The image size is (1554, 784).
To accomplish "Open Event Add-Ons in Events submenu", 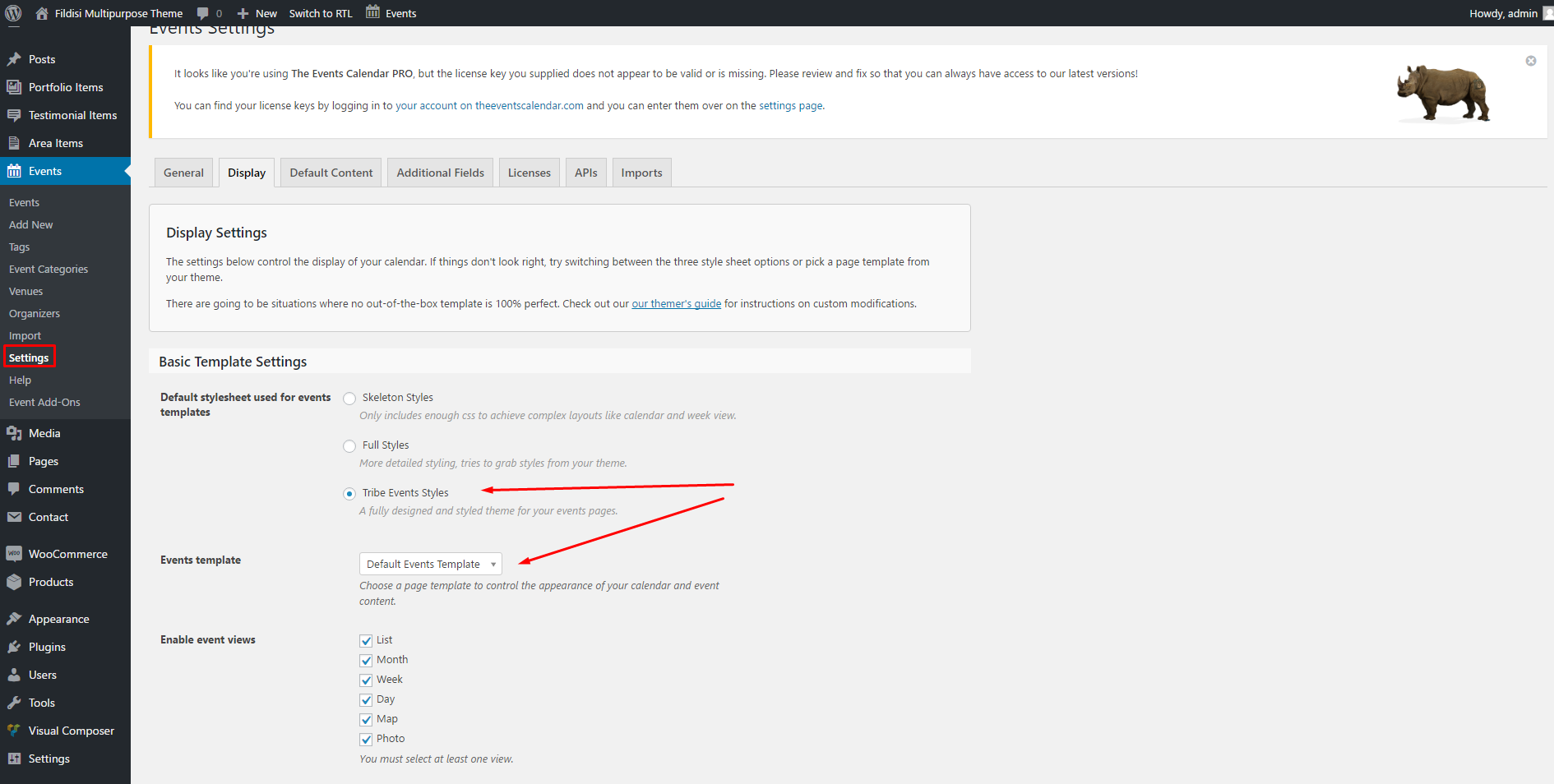I will [44, 402].
